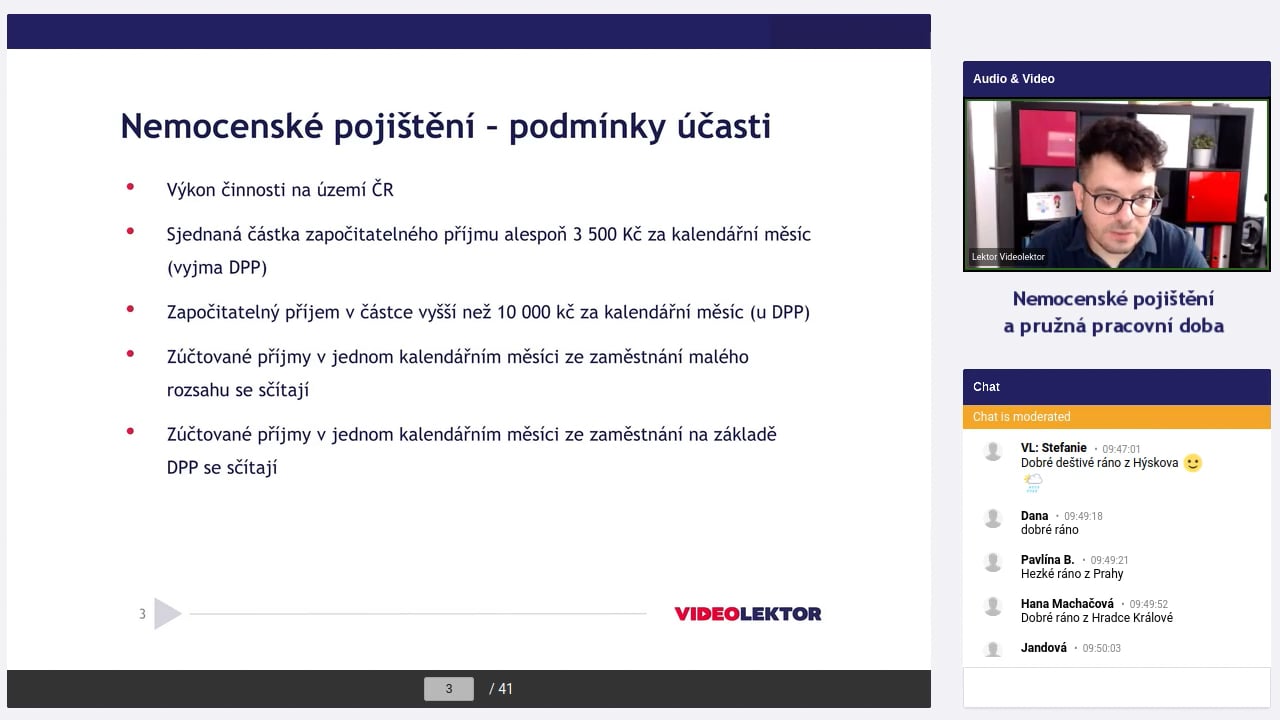This screenshot has height=720, width=1280.
Task: Click message 'Dobré ráno z Hradce Králové'
Action: [1097, 618]
